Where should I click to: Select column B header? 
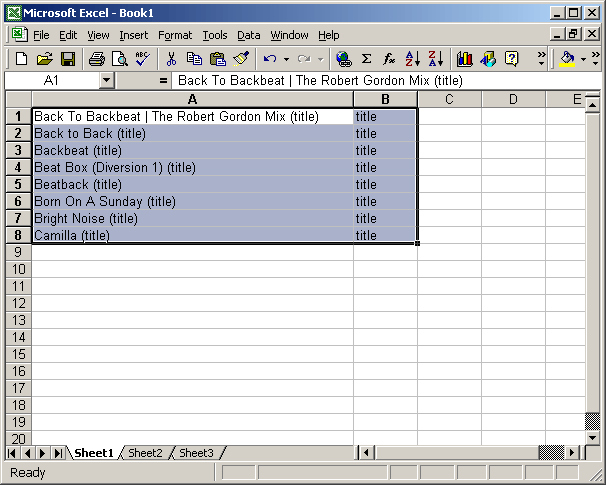click(x=385, y=99)
